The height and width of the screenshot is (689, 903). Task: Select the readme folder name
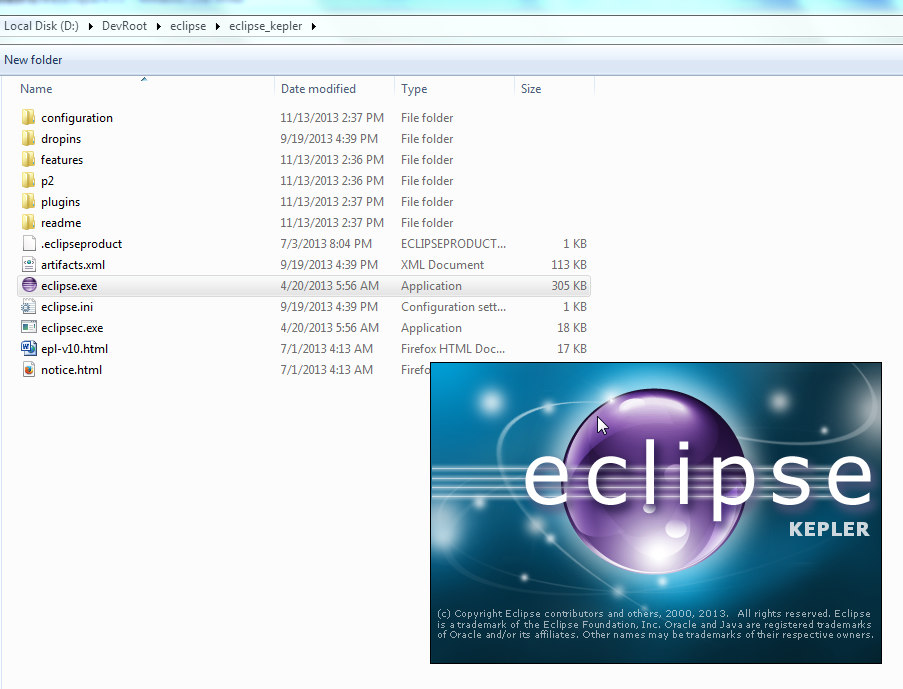click(61, 222)
